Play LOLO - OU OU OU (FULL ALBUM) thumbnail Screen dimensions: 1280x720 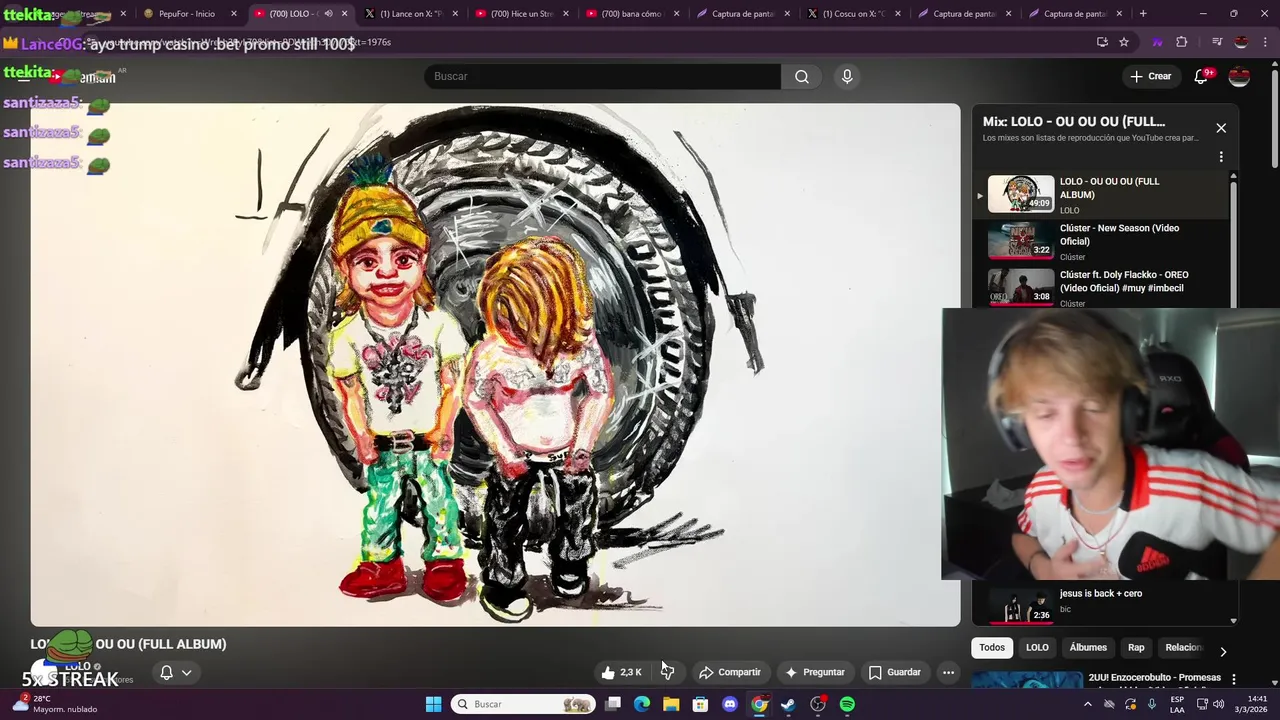(1021, 194)
